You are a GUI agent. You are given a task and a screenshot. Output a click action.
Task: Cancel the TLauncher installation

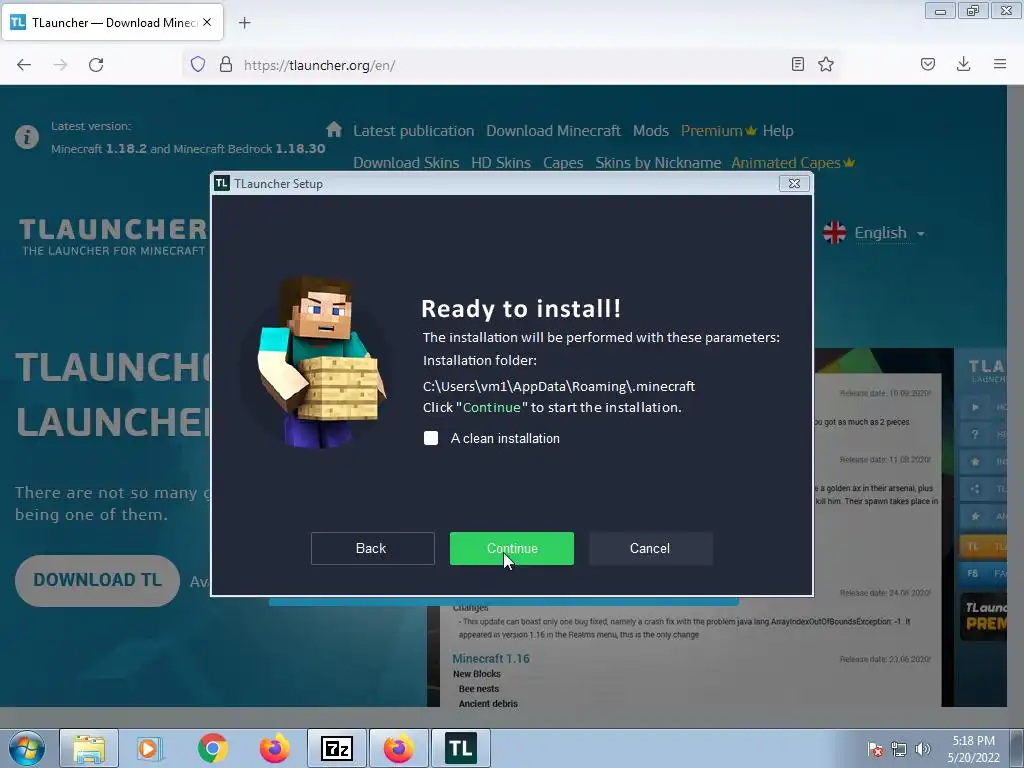point(650,548)
